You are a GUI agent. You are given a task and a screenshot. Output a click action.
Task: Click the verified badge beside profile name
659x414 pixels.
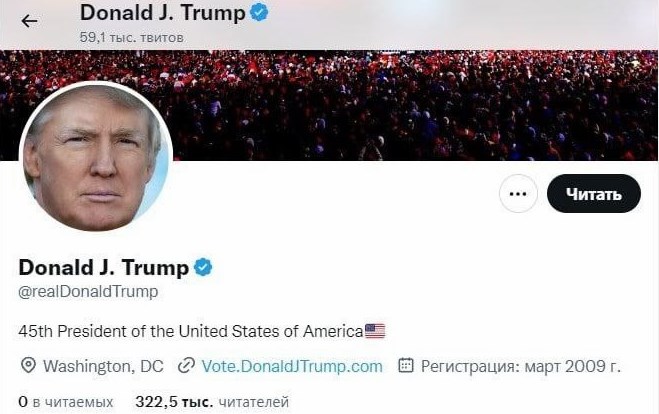pyautogui.click(x=203, y=267)
